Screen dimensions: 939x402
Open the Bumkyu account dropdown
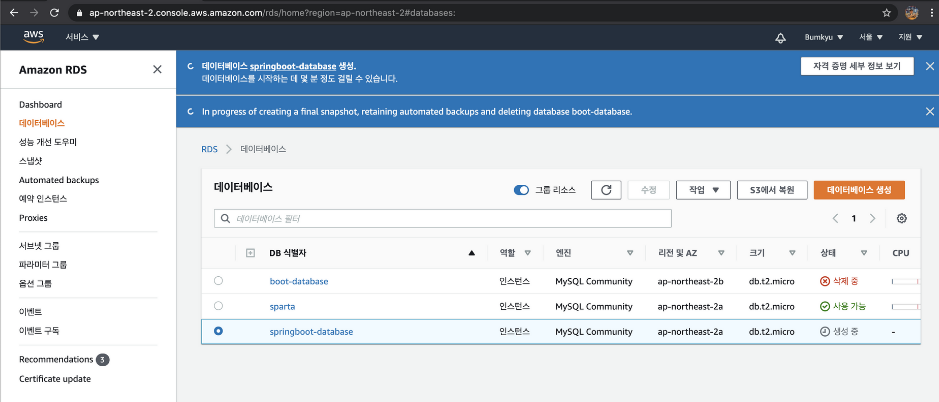pos(823,37)
